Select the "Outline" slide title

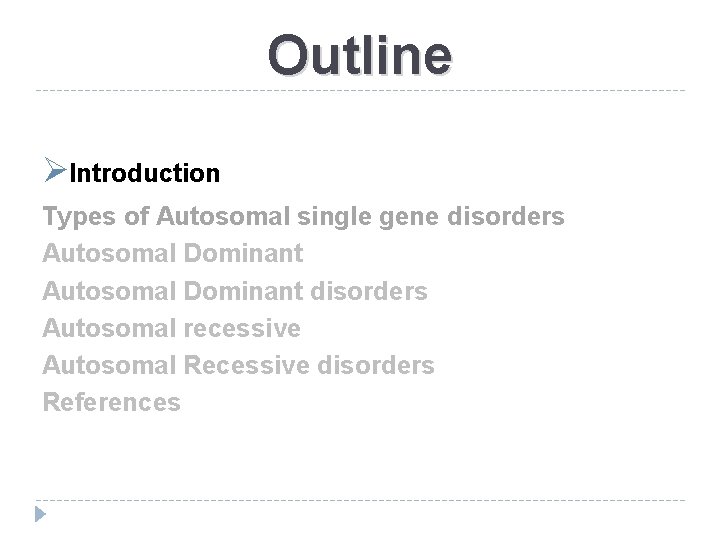pos(360,54)
